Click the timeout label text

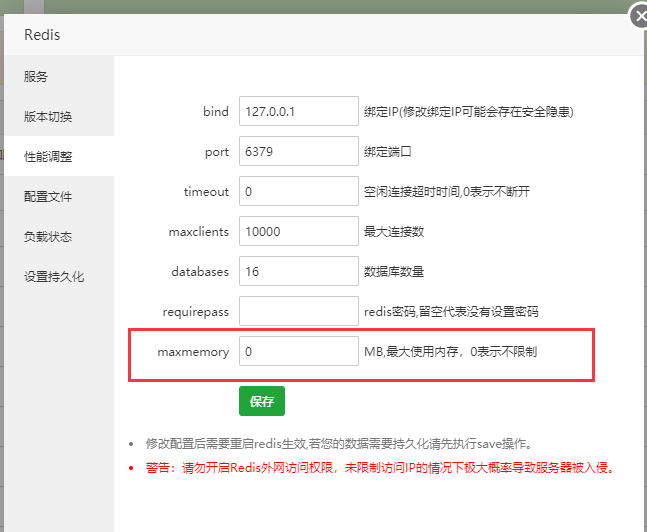pyautogui.click(x=206, y=192)
